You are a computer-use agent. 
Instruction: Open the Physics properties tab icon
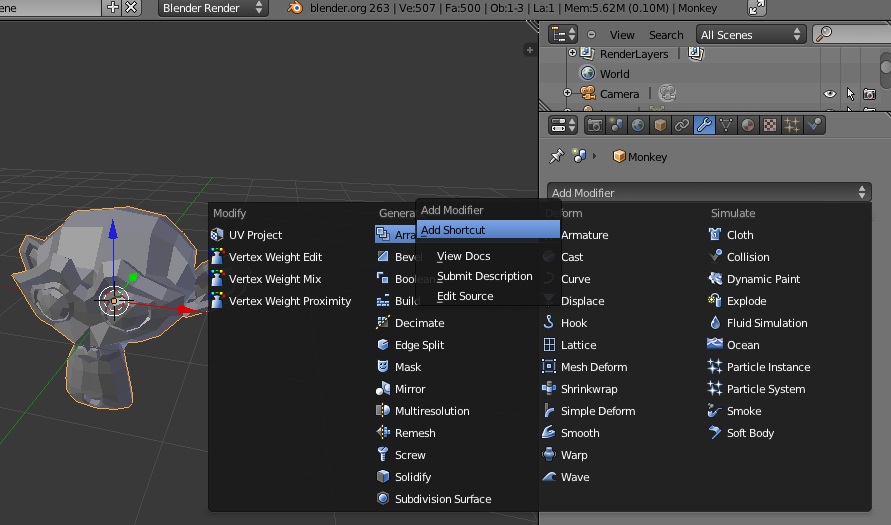point(814,125)
